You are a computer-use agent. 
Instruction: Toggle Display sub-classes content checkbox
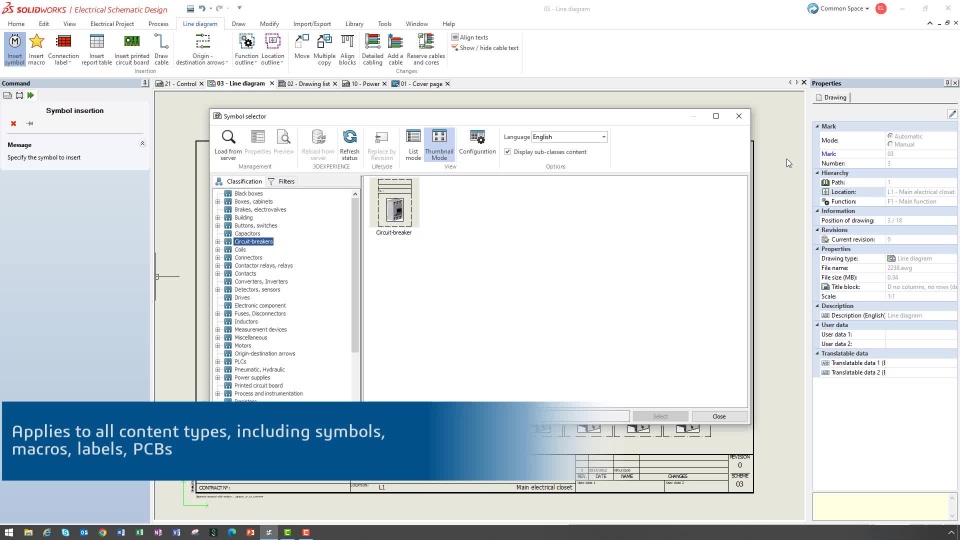click(x=508, y=152)
